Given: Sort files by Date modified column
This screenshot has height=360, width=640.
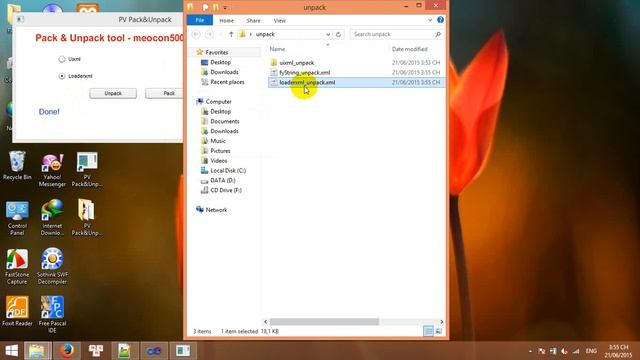Looking at the screenshot, I should point(410,49).
